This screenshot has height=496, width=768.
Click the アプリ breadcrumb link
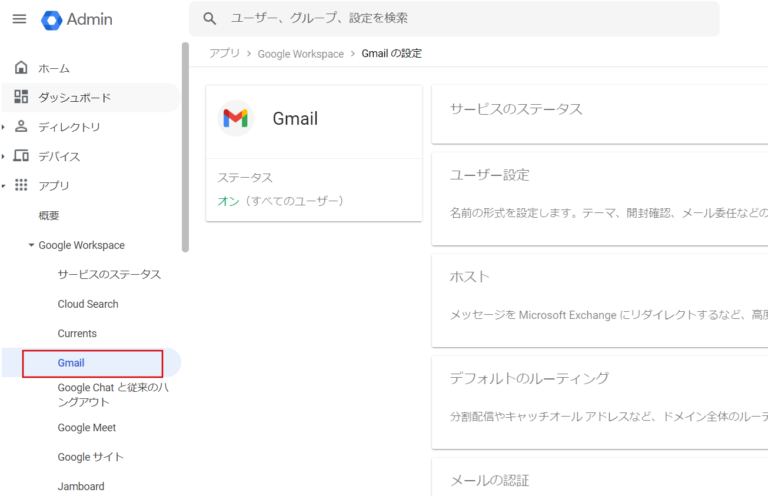tap(224, 54)
